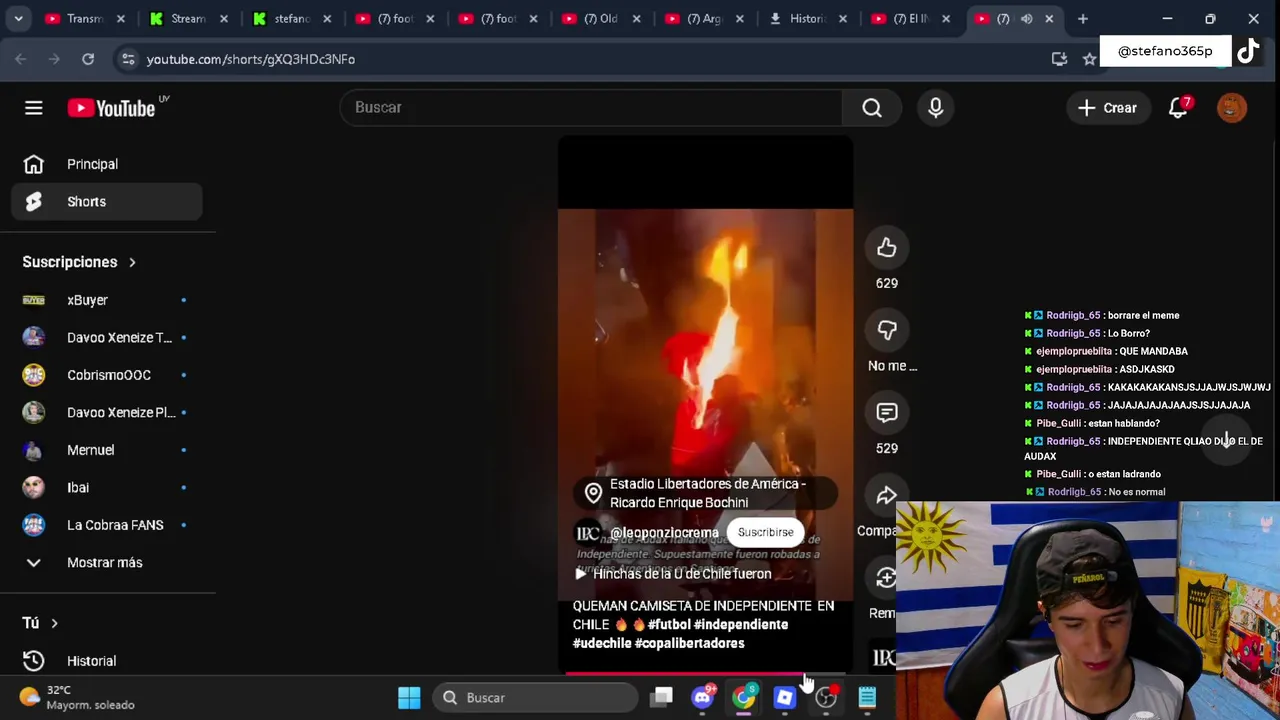
Task: Expand the Suscripciones section chevron
Action: pos(132,262)
